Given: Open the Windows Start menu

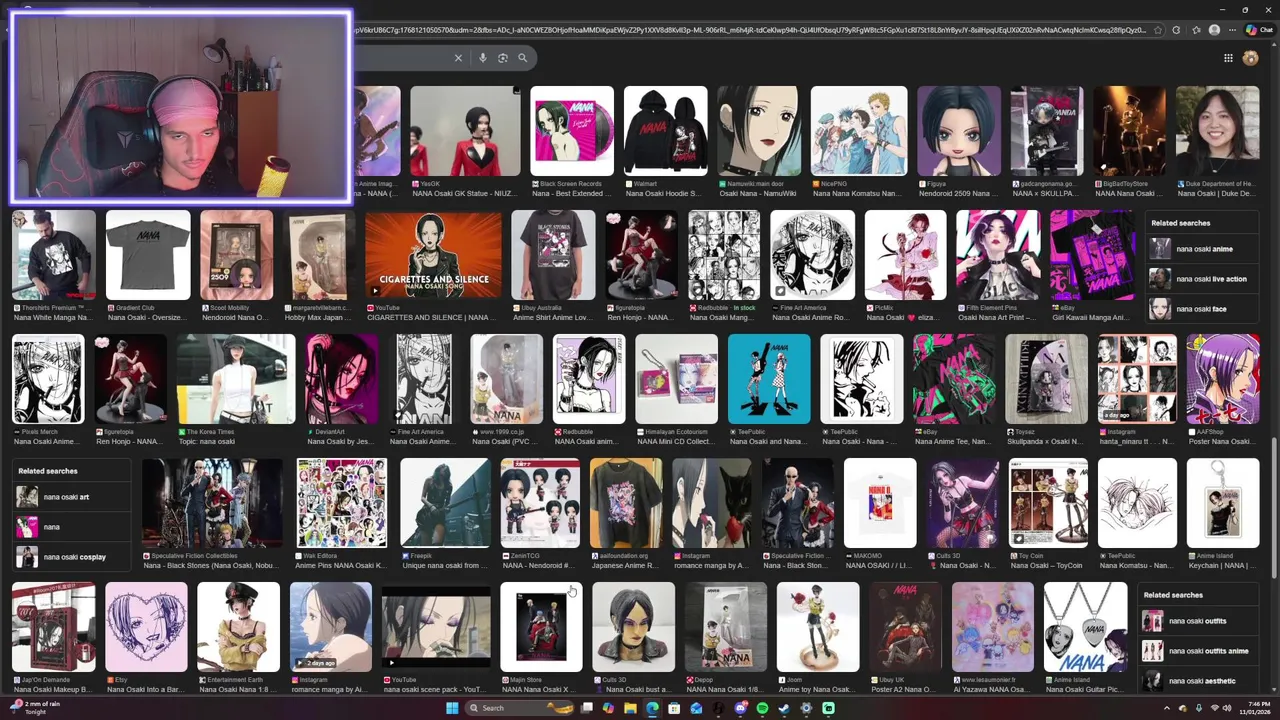Looking at the screenshot, I should [x=452, y=708].
